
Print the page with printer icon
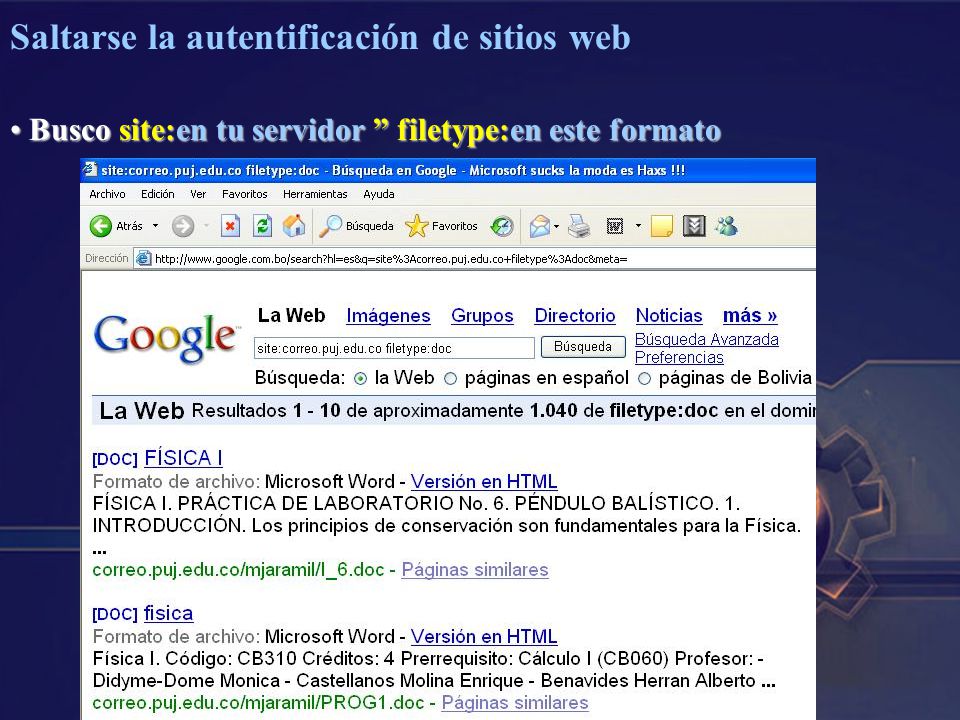pos(579,226)
